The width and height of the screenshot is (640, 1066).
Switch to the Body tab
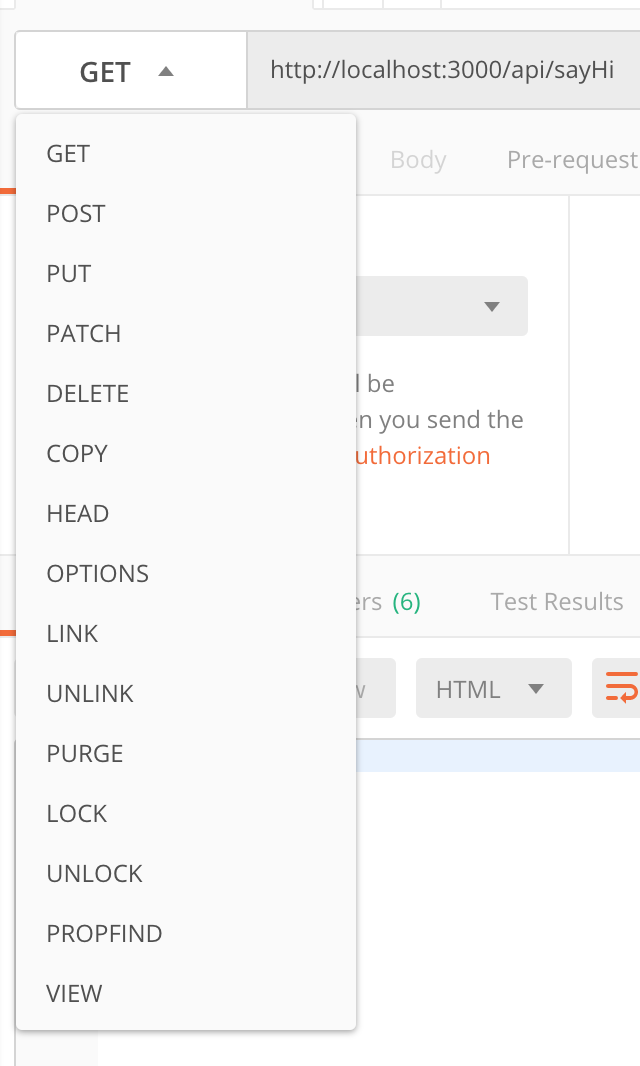coord(418,159)
